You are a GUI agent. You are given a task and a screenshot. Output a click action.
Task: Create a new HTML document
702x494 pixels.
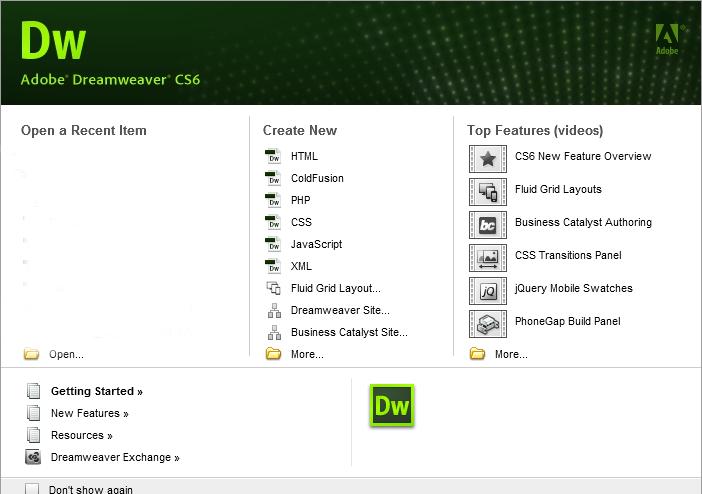[304, 156]
